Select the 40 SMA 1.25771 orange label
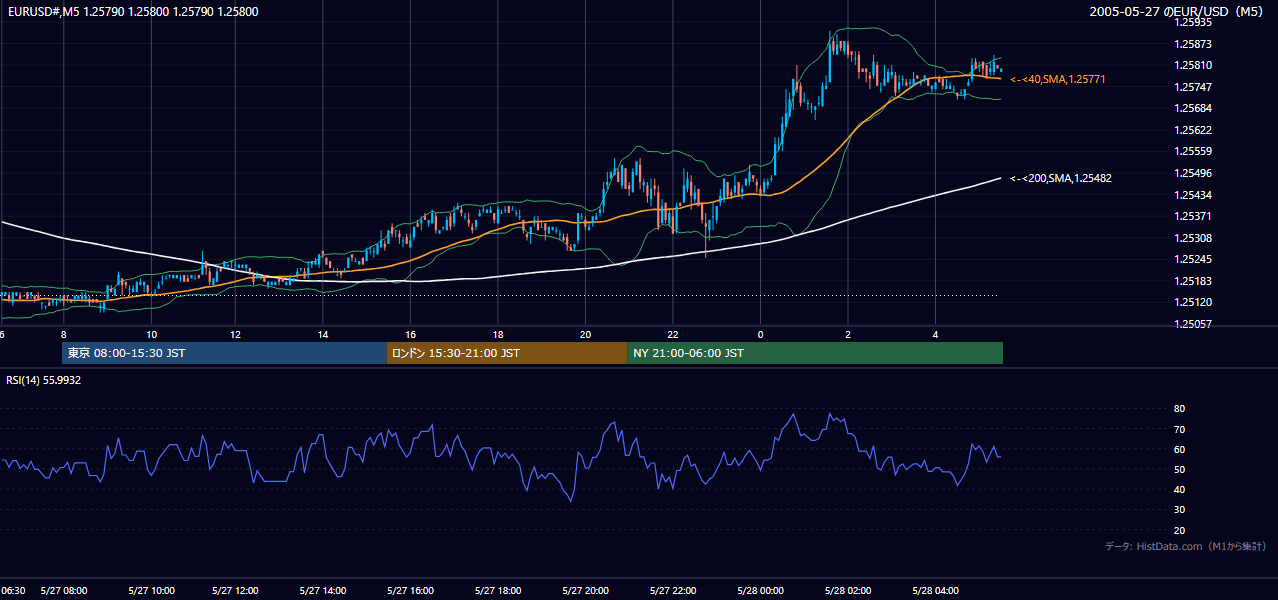Image resolution: width=1278 pixels, height=600 pixels. [1058, 79]
